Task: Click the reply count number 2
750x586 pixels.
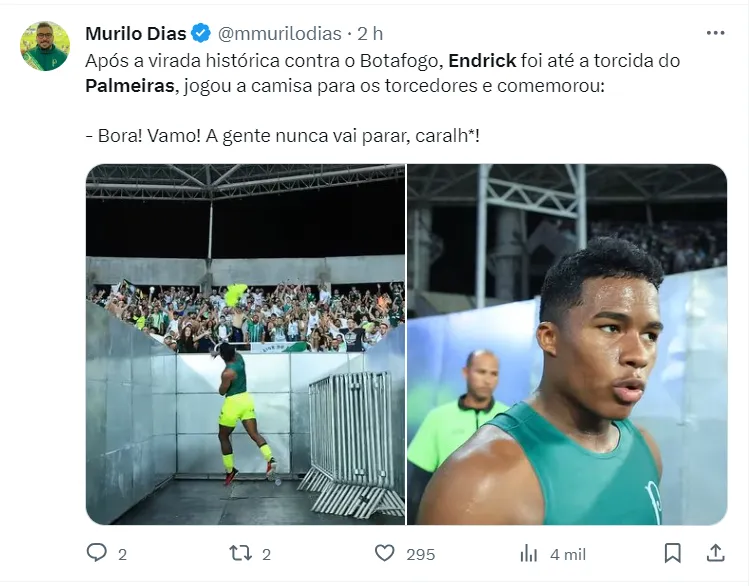Action: pyautogui.click(x=122, y=554)
